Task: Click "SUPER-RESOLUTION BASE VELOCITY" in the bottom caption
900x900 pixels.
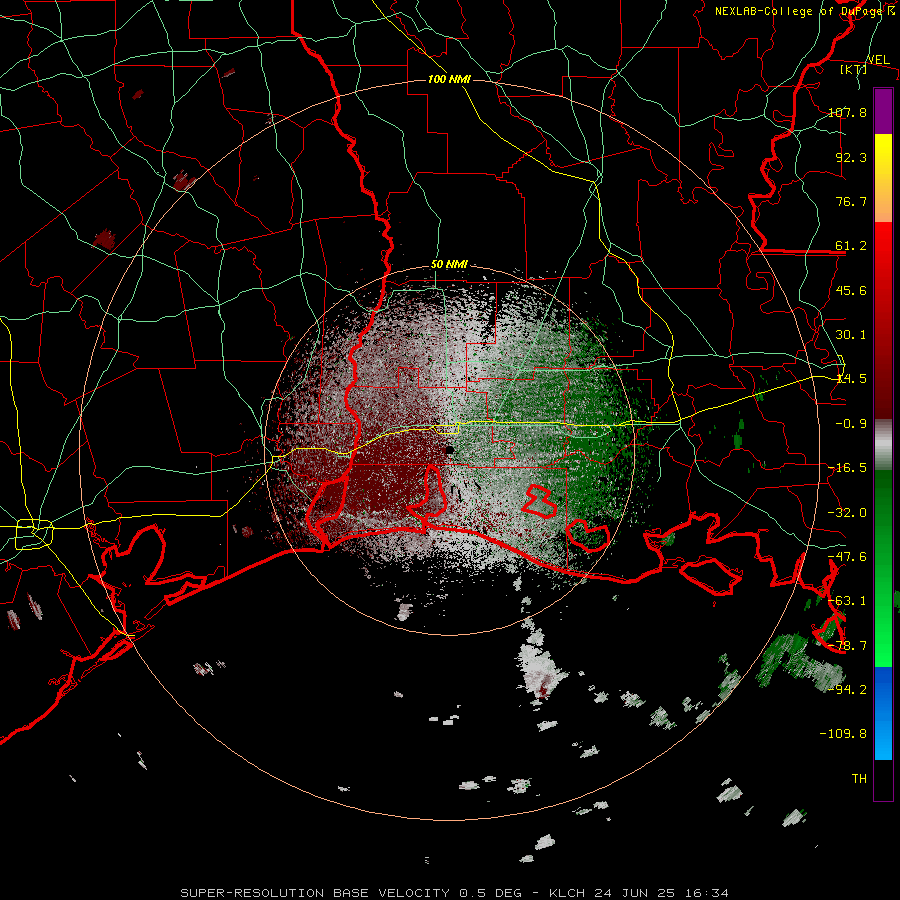Action: [315, 893]
